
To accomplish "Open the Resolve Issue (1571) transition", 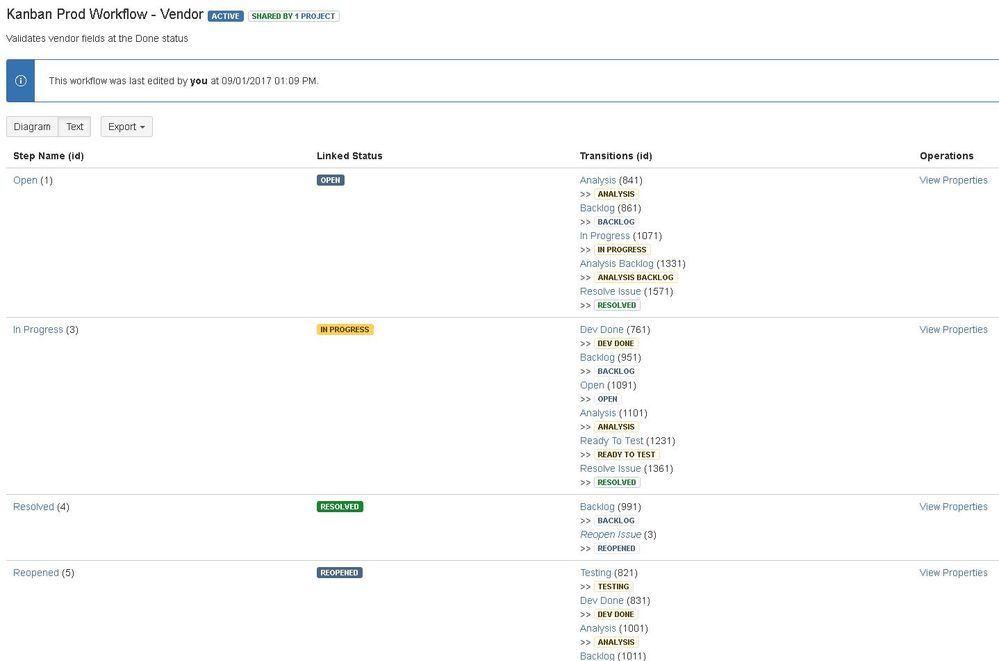I will coord(610,291).
